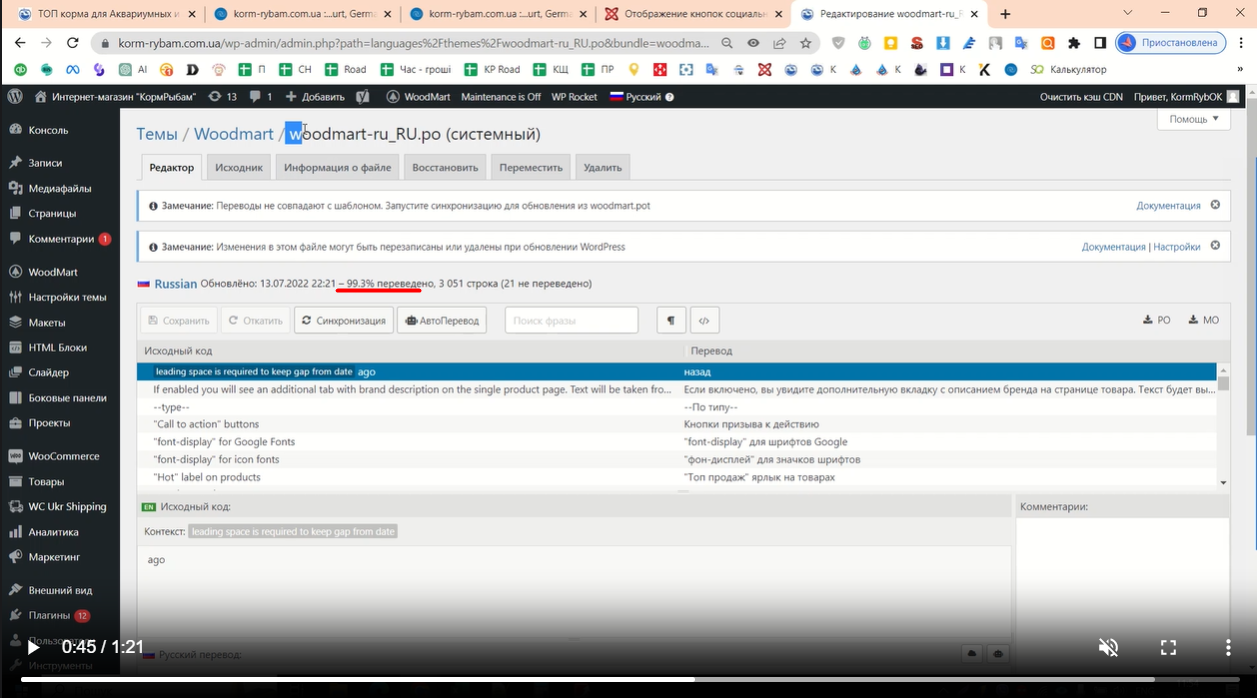Viewport: 1257px width, 698px height.
Task: Open the Добавить menu in admin bar
Action: pos(314,97)
